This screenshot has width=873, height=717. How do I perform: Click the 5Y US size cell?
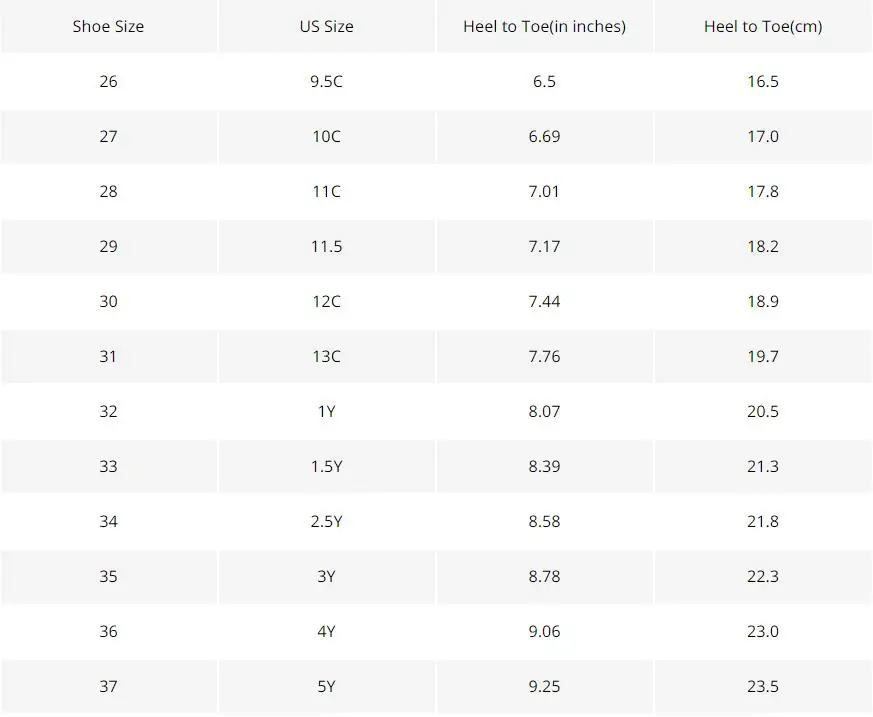pyautogui.click(x=326, y=686)
